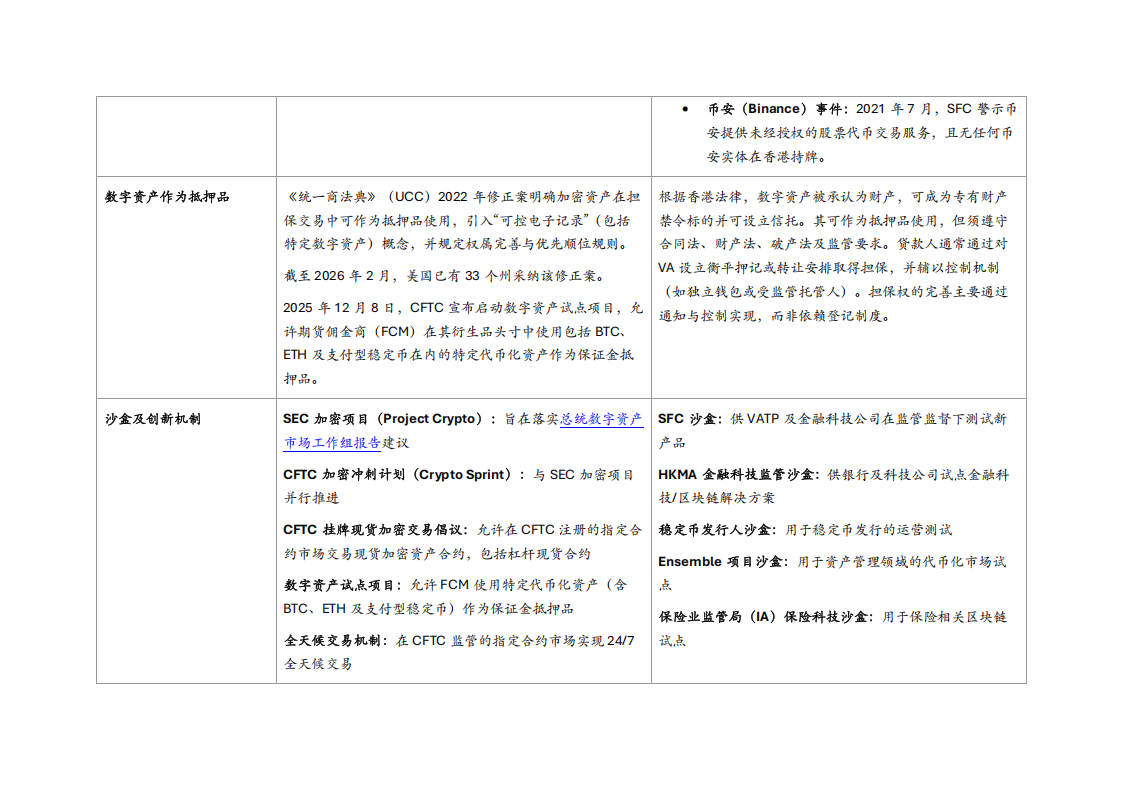Open the 总统数字资产市场工作组报告 hyperlink
This screenshot has width=1123, height=794.
pyautogui.click(x=602, y=419)
